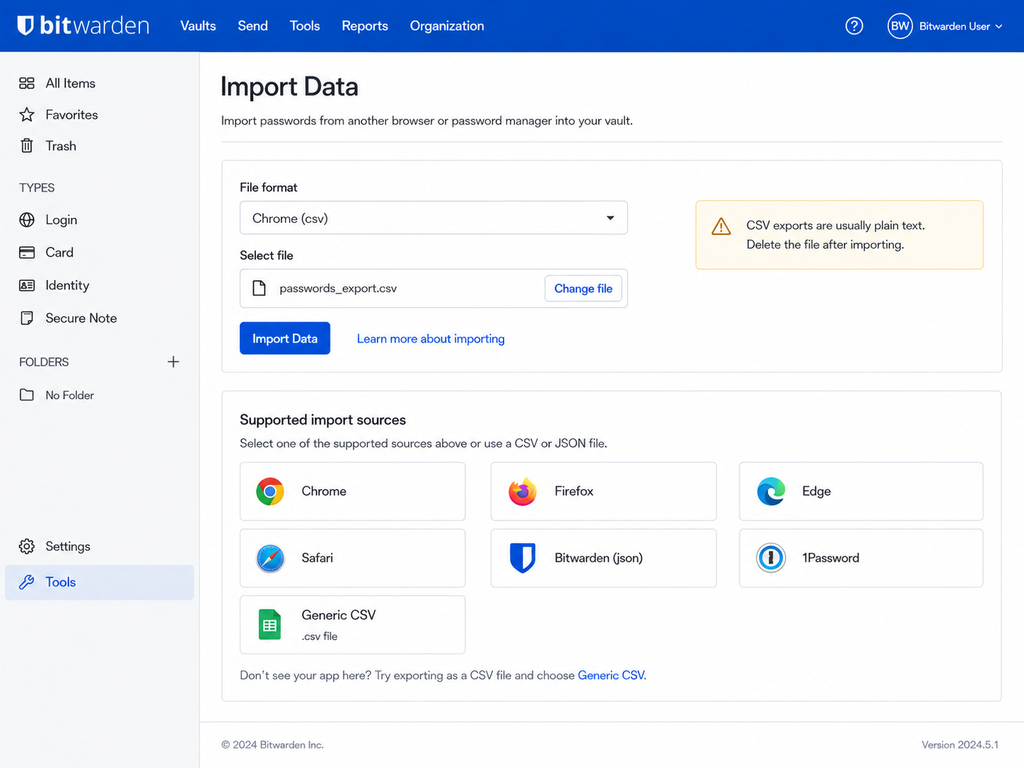Click the Bitwarden shield logo

click(x=25, y=25)
